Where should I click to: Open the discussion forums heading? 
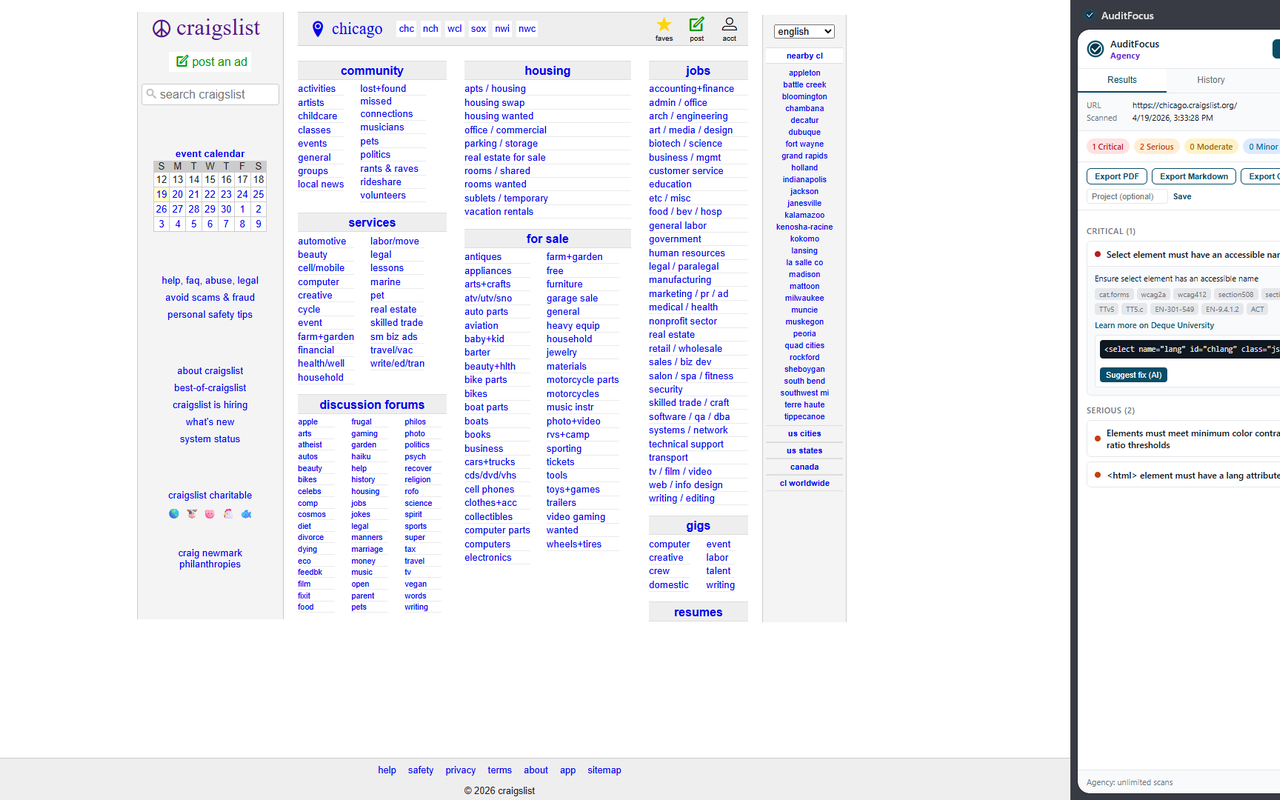tap(372, 405)
